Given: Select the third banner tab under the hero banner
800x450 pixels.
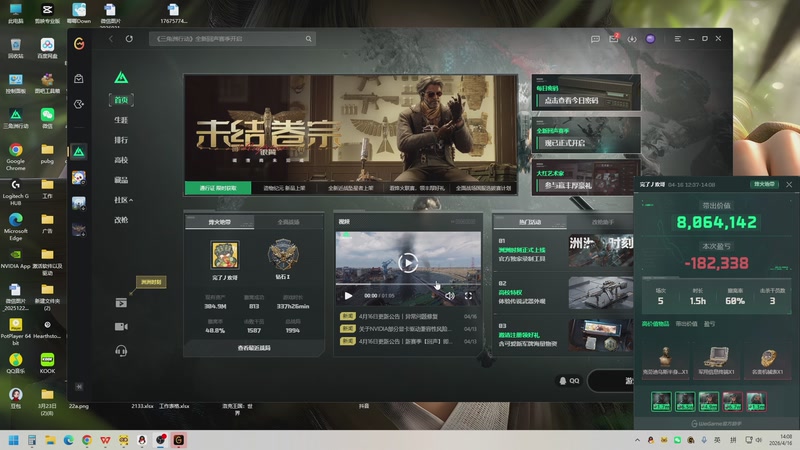Looking at the screenshot, I should [x=351, y=188].
